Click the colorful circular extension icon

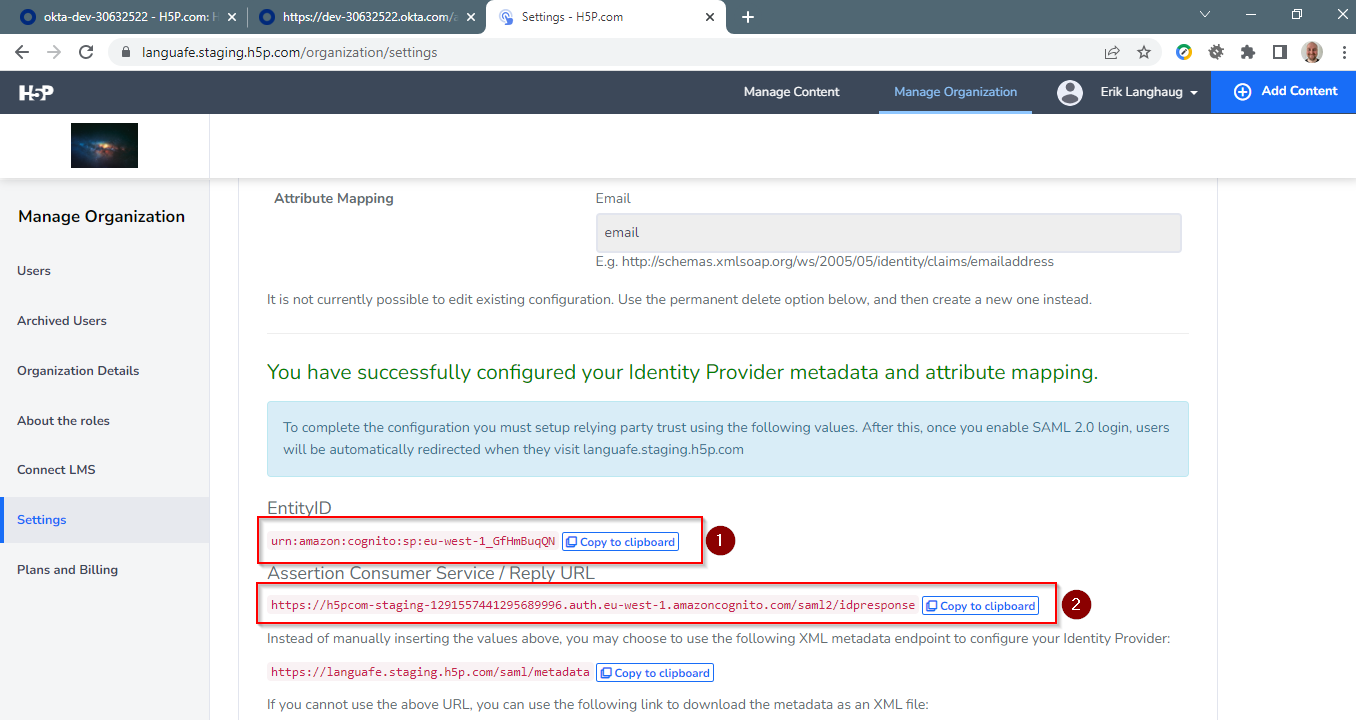[x=1184, y=52]
